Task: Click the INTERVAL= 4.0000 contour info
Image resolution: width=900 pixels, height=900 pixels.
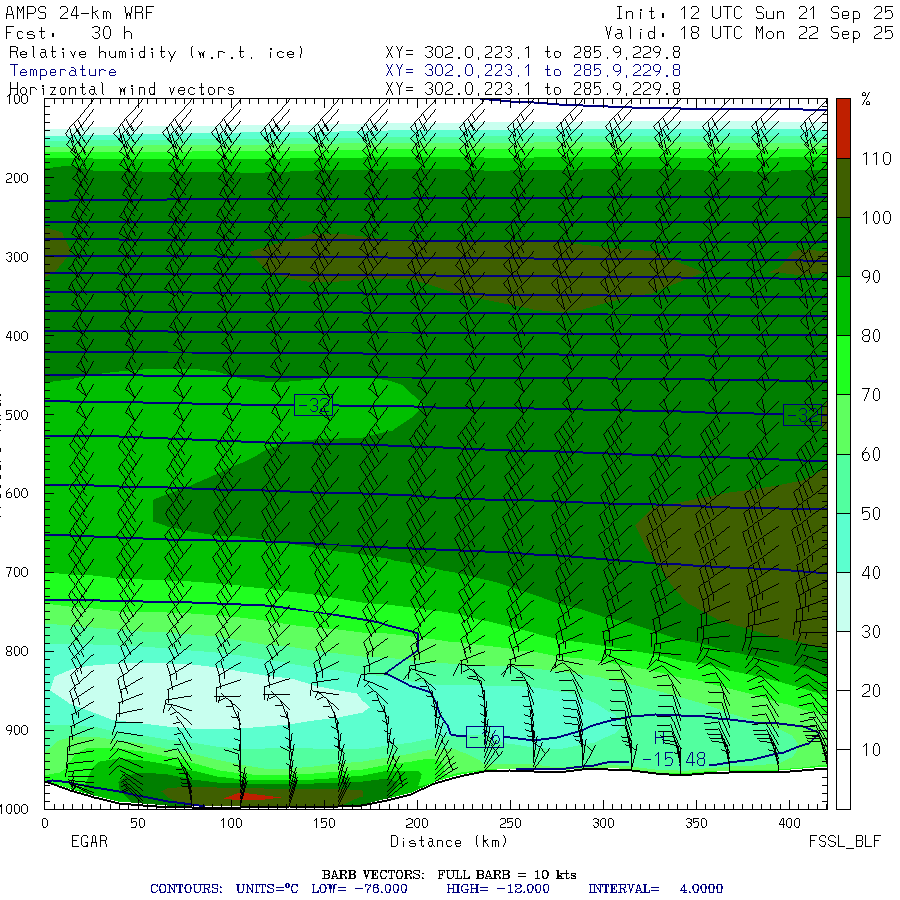Action: [655, 888]
